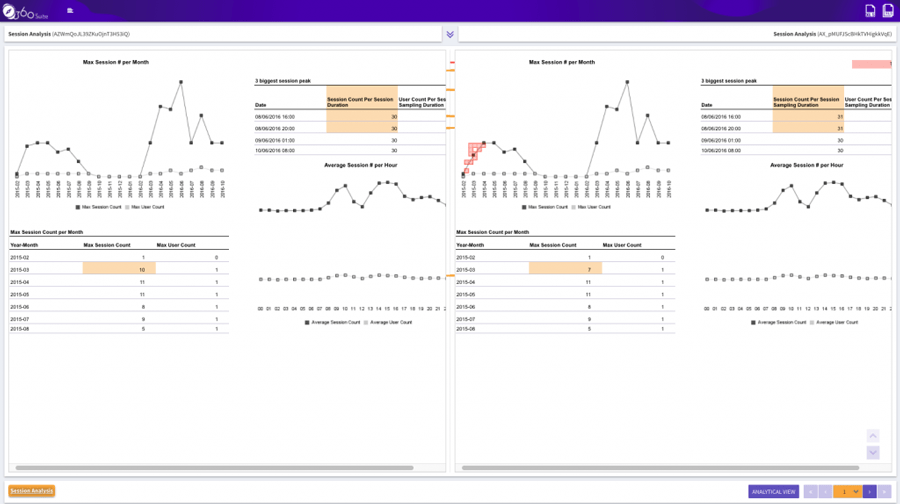This screenshot has width=900, height=504.
Task: Jump to the next difference with the down arrow
Action: point(873,452)
